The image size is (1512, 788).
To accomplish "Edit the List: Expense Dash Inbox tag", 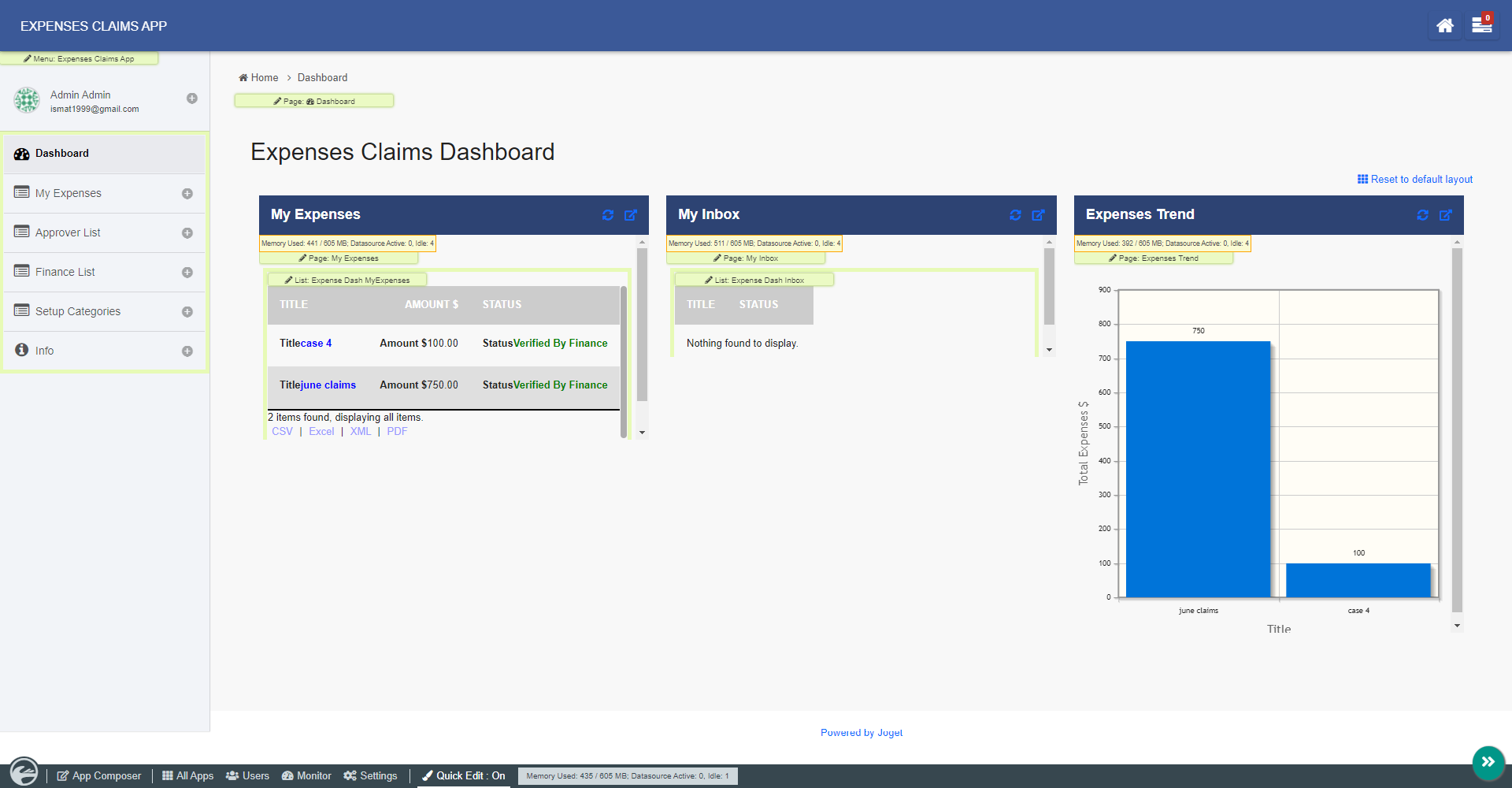I will coord(754,281).
